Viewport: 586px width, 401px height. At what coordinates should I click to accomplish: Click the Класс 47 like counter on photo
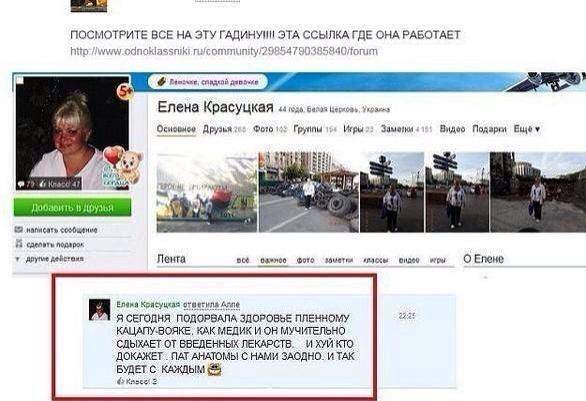(60, 184)
